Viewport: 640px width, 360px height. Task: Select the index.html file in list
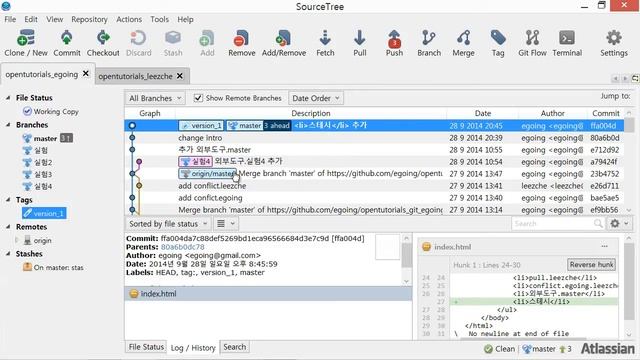(268, 293)
